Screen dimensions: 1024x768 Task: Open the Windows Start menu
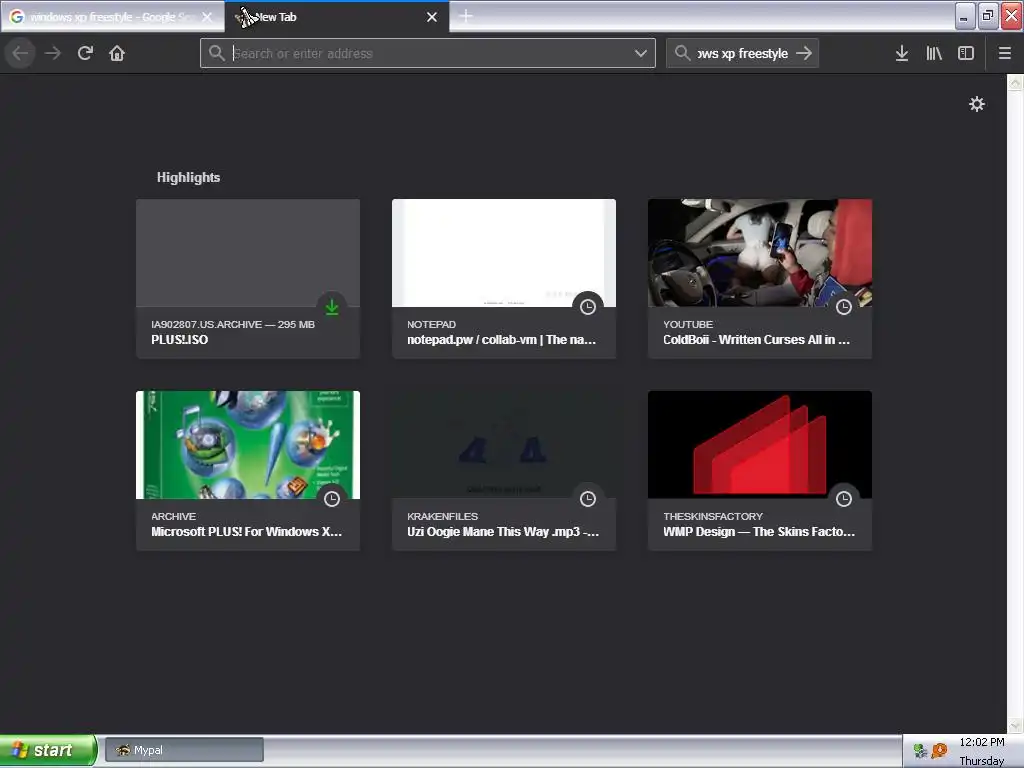tap(48, 750)
